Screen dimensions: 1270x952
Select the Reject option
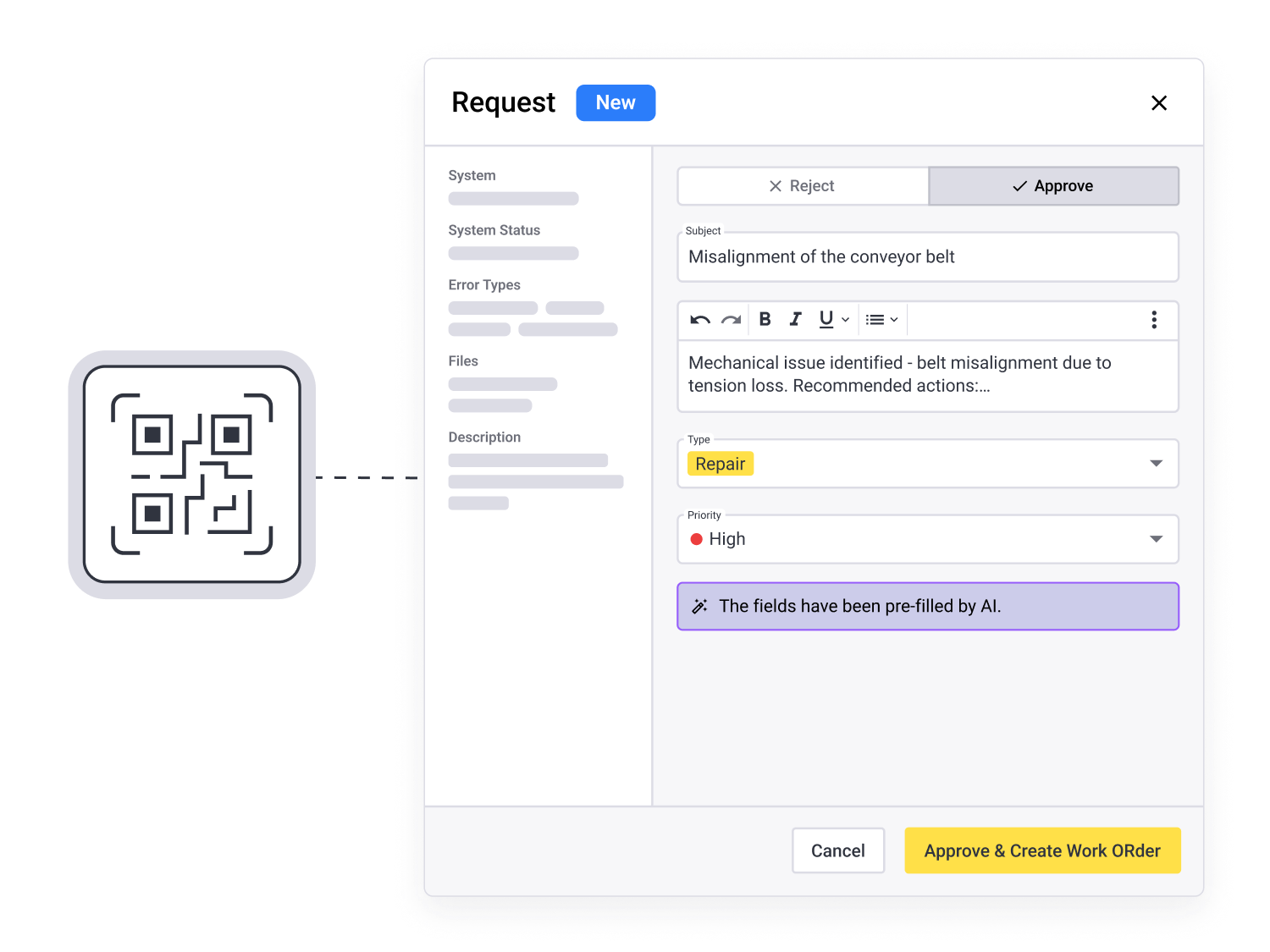(x=803, y=186)
